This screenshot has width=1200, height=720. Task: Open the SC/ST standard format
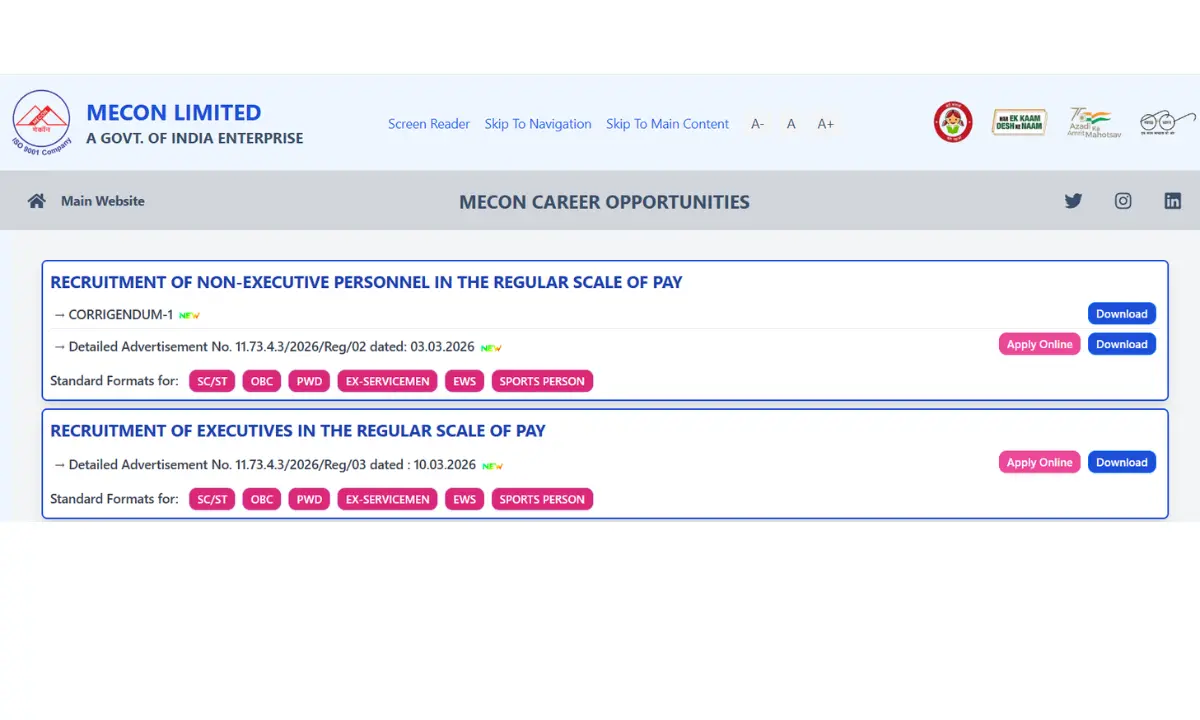pyautogui.click(x=211, y=381)
